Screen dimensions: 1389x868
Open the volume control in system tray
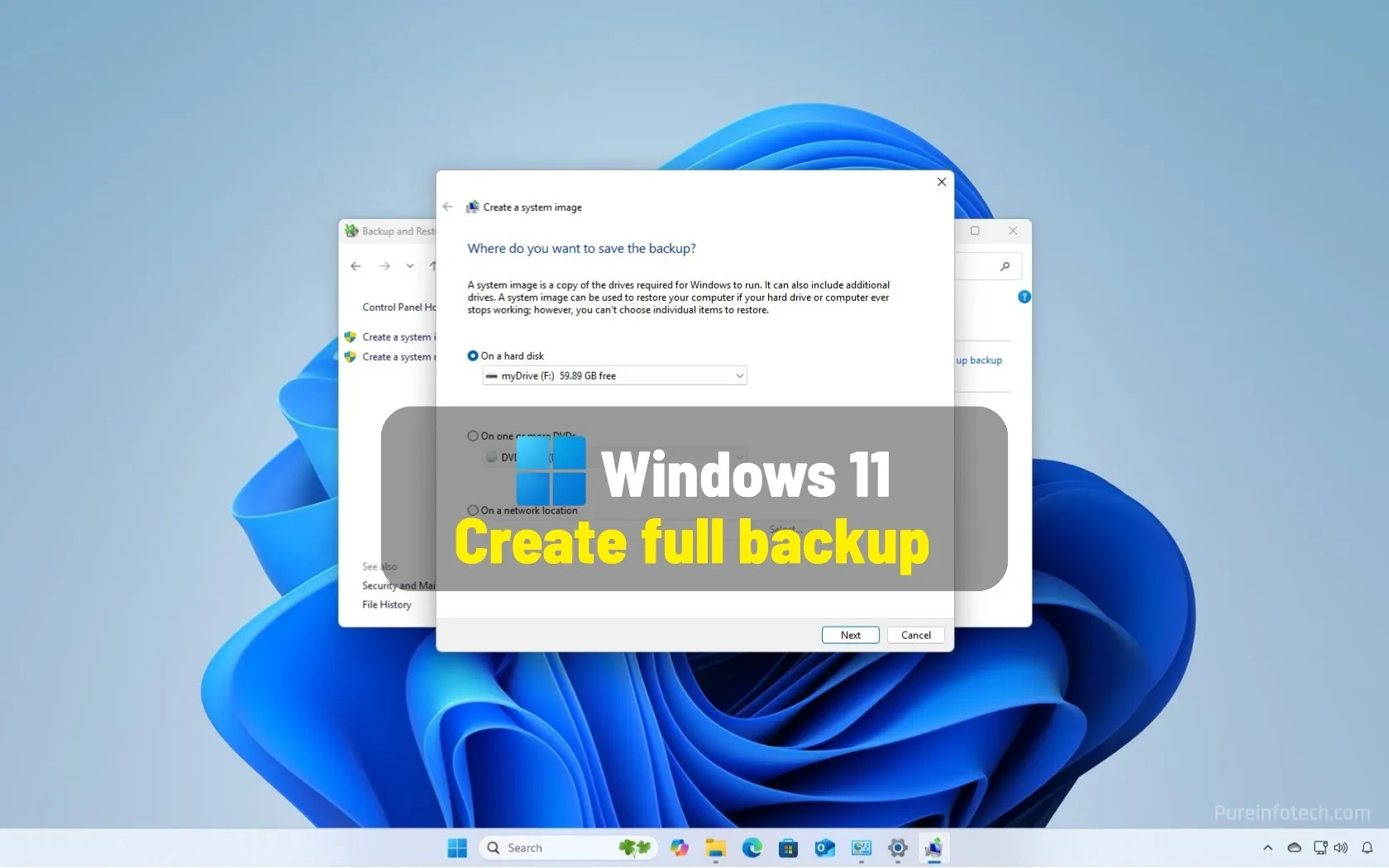(1341, 847)
